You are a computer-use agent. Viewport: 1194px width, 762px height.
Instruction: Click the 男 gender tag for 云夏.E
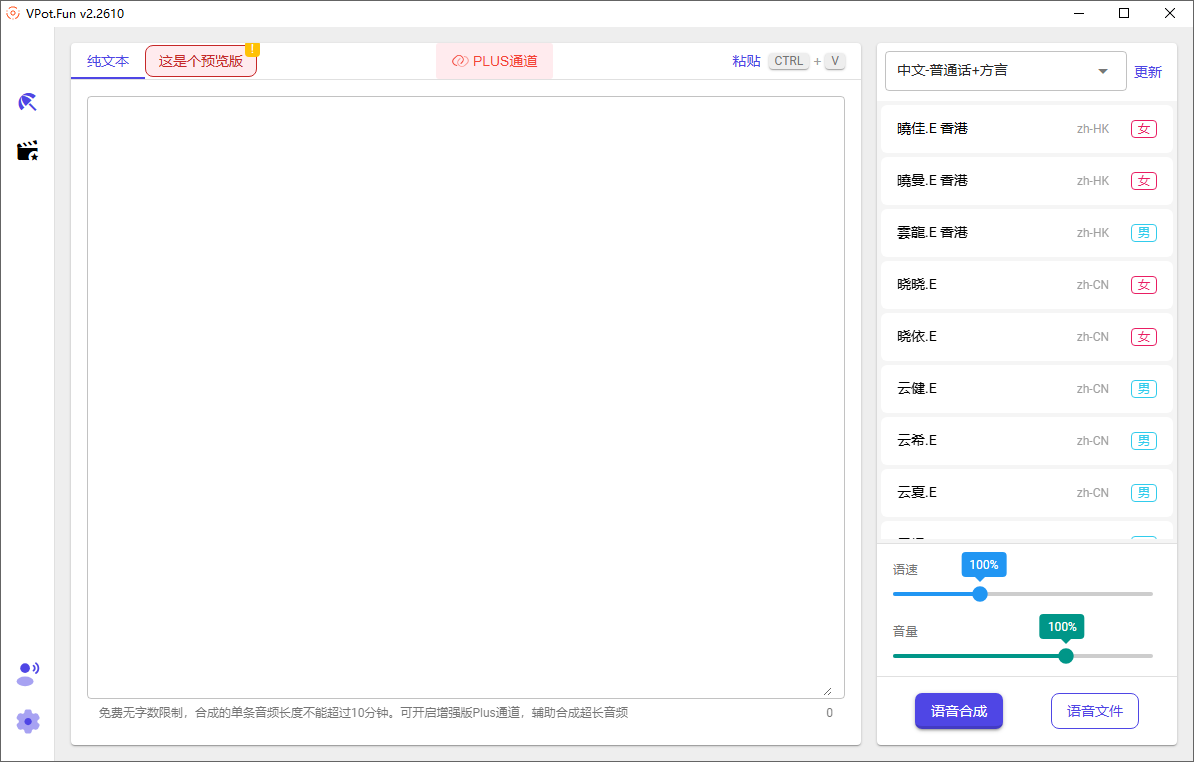1144,493
